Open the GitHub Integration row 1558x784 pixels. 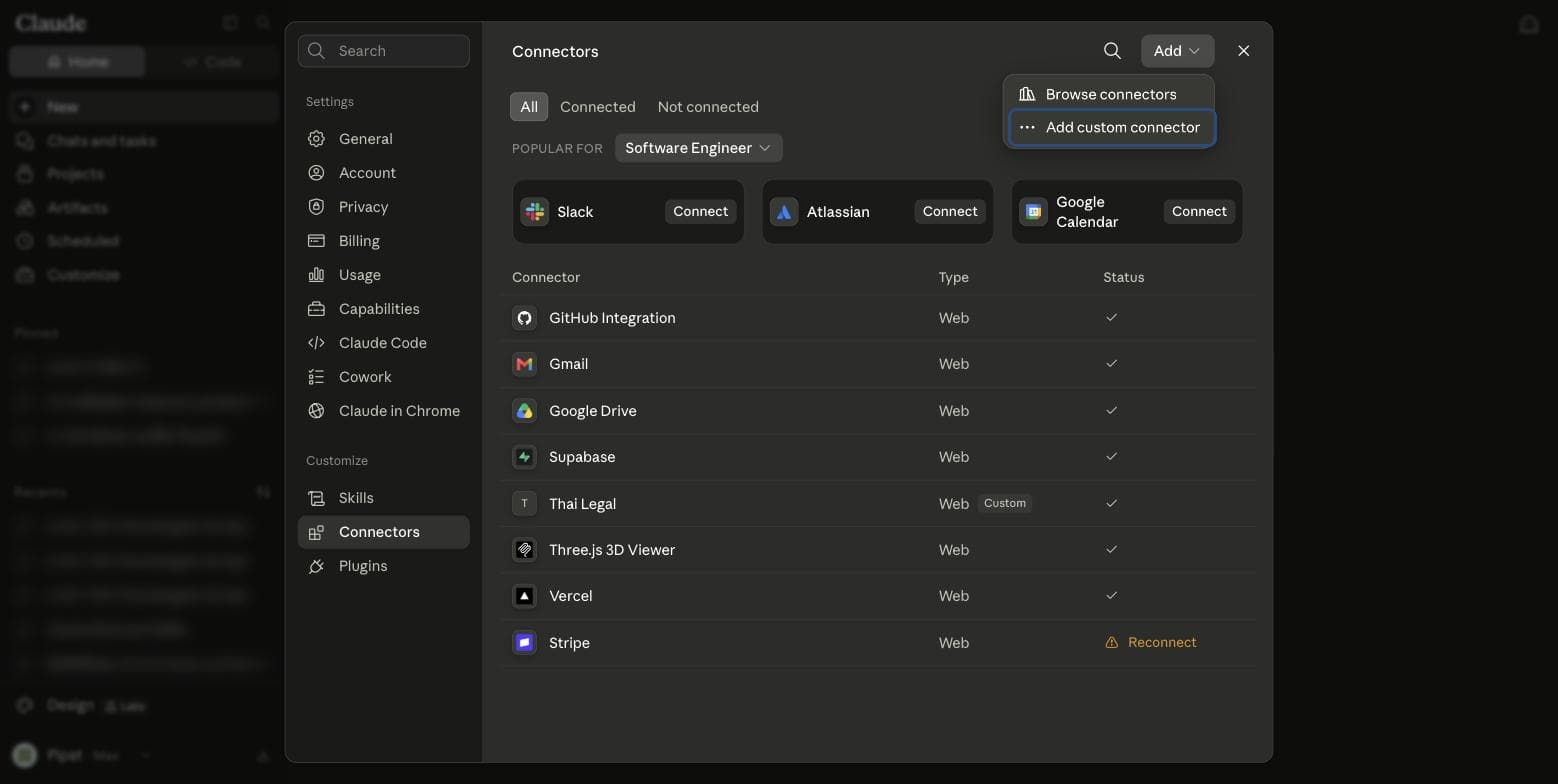[878, 318]
